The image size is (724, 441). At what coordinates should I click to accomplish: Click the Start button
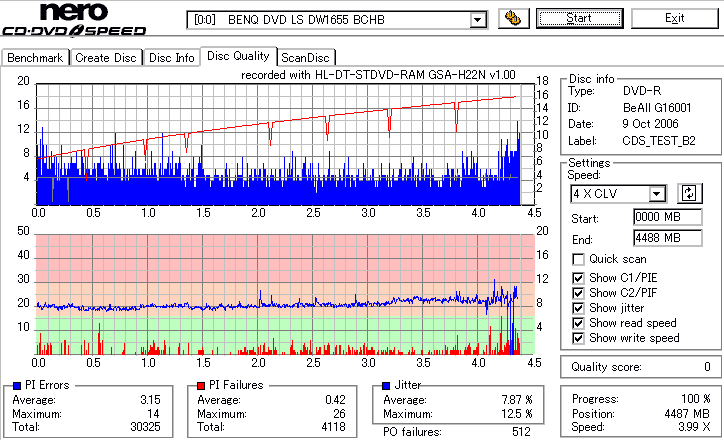tap(579, 18)
